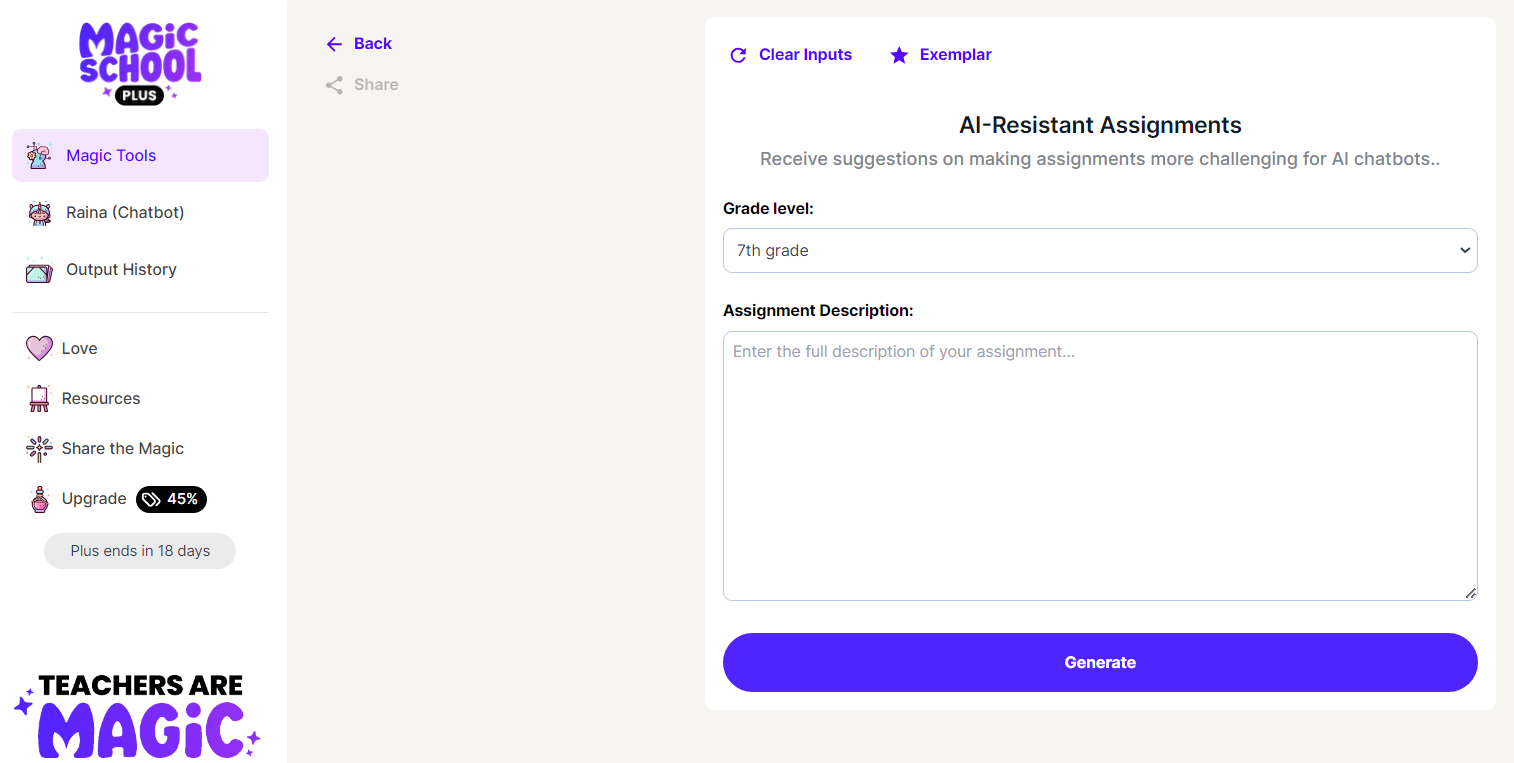Click the Resources easel icon
Viewport: 1514px width, 763px height.
[39, 398]
